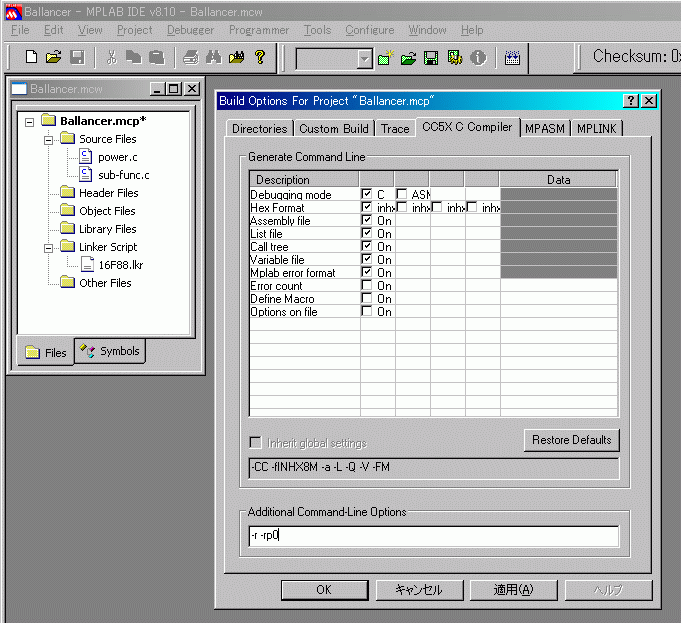Switch to Symbols tab in project pane
Image resolution: width=681 pixels, height=623 pixels.
pyautogui.click(x=110, y=351)
